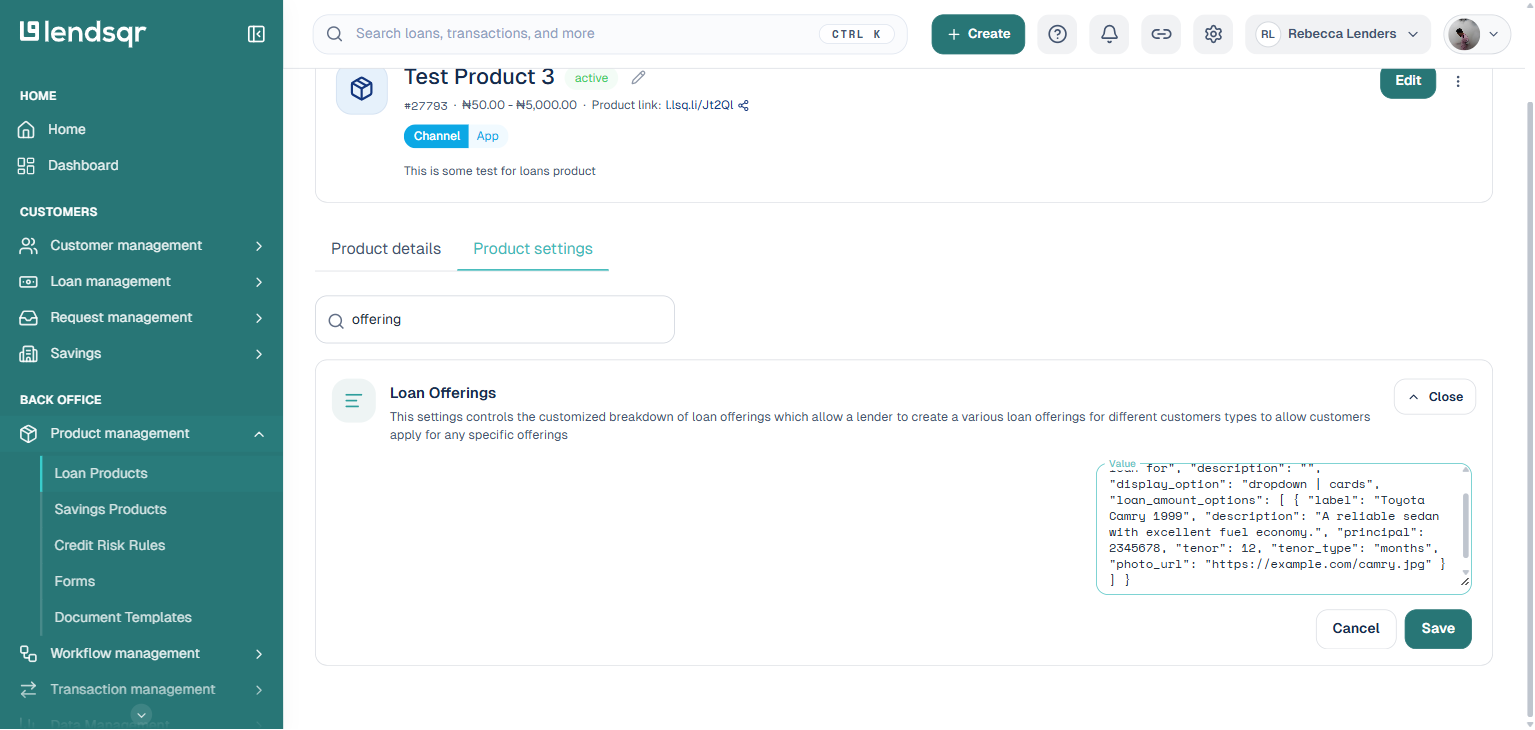This screenshot has width=1535, height=730.
Task: Select Savings Products submenu item
Action: pyautogui.click(x=110, y=509)
